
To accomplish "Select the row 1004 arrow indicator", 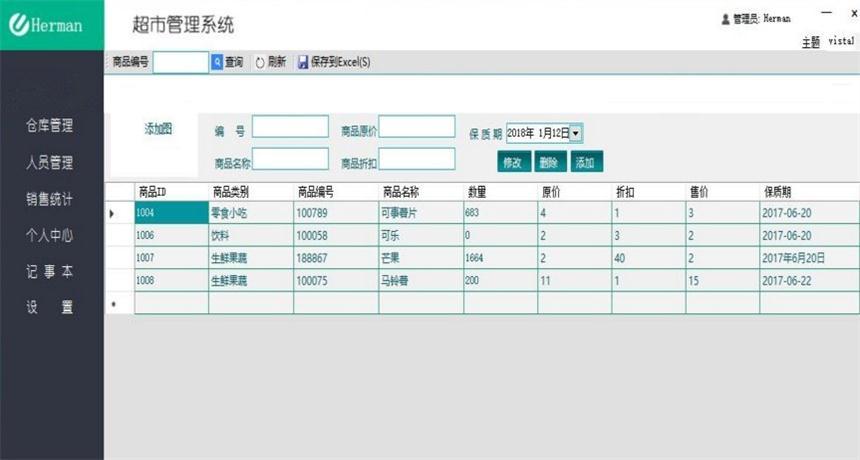I will pos(112,213).
